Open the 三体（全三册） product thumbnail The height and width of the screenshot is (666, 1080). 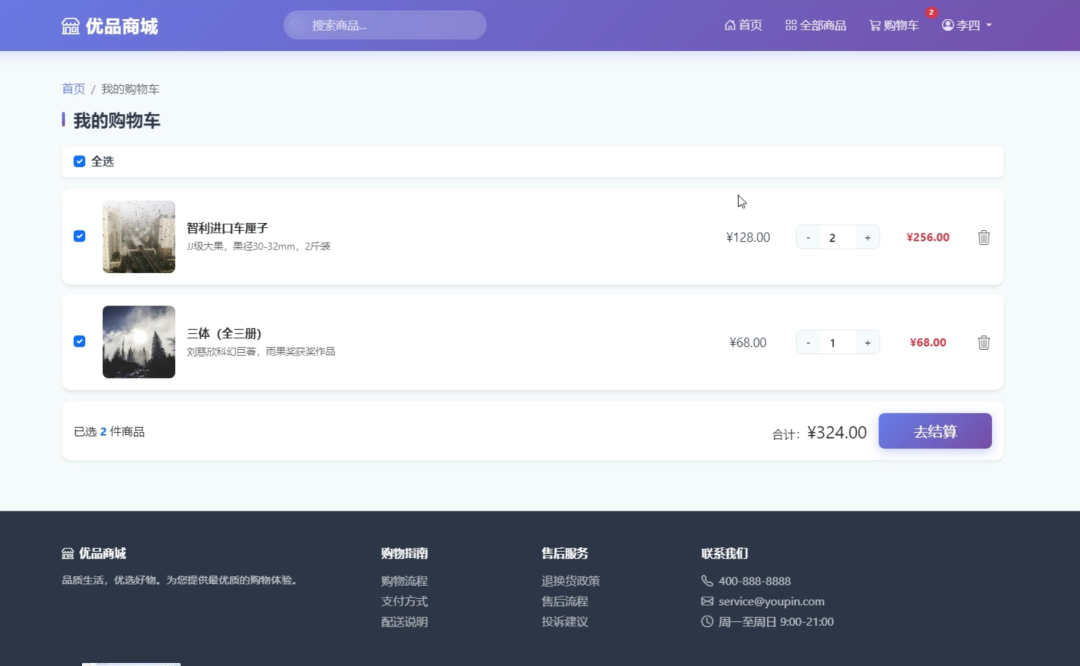pos(138,342)
